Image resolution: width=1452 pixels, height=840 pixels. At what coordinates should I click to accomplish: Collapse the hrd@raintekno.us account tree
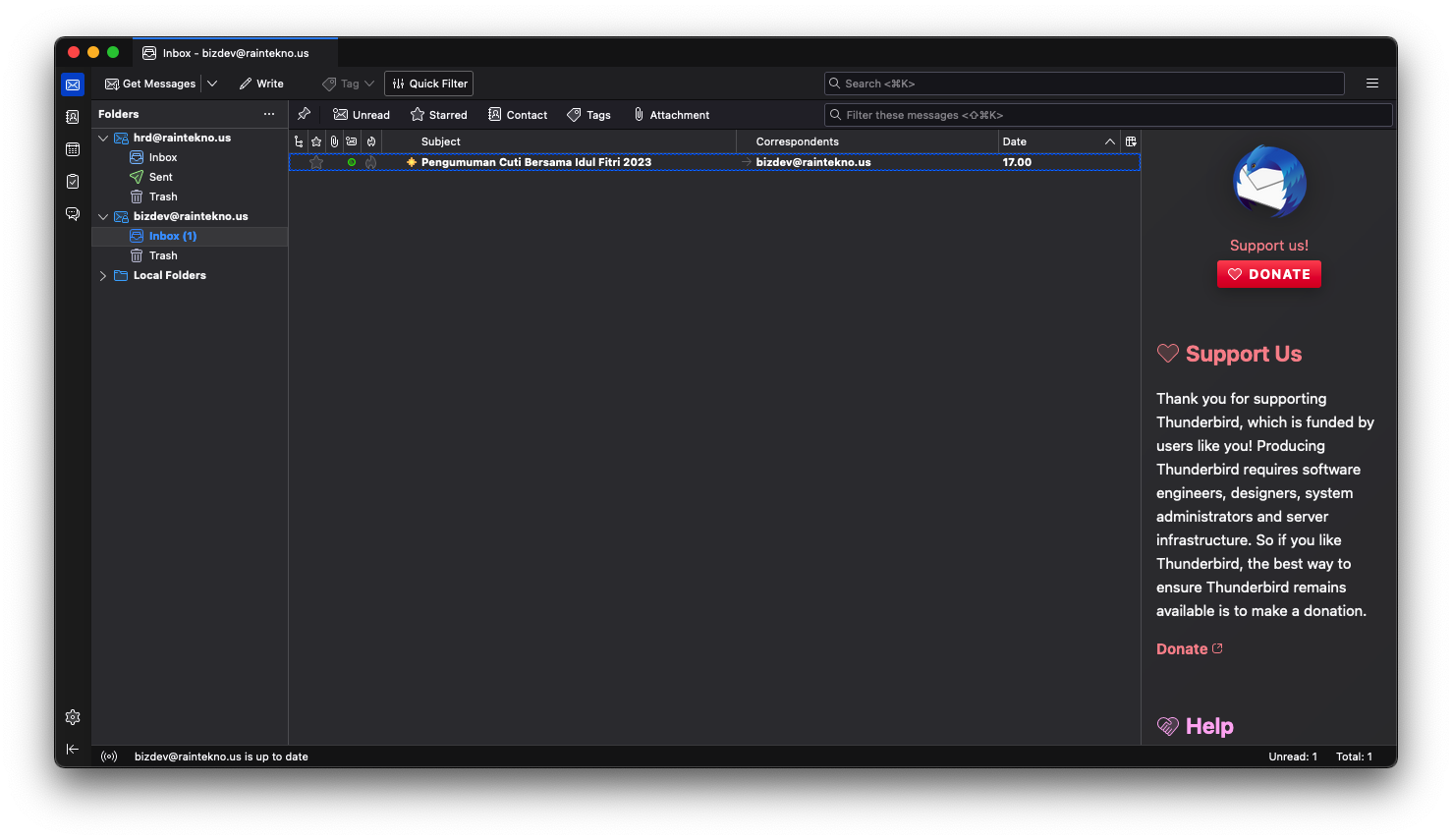point(103,139)
